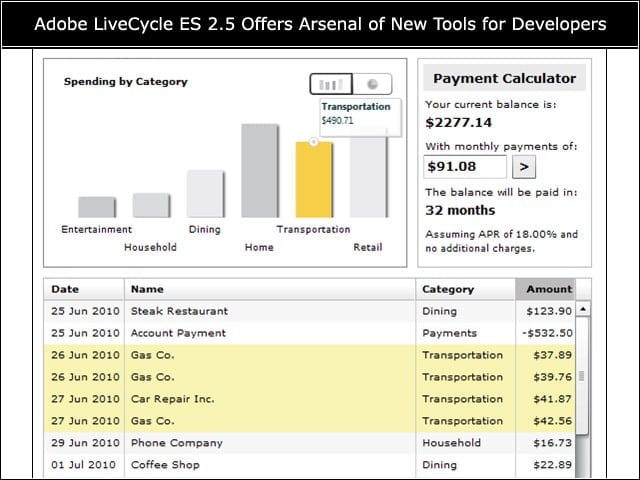Select the Account Payment row name
The width and height of the screenshot is (640, 480).
(178, 333)
